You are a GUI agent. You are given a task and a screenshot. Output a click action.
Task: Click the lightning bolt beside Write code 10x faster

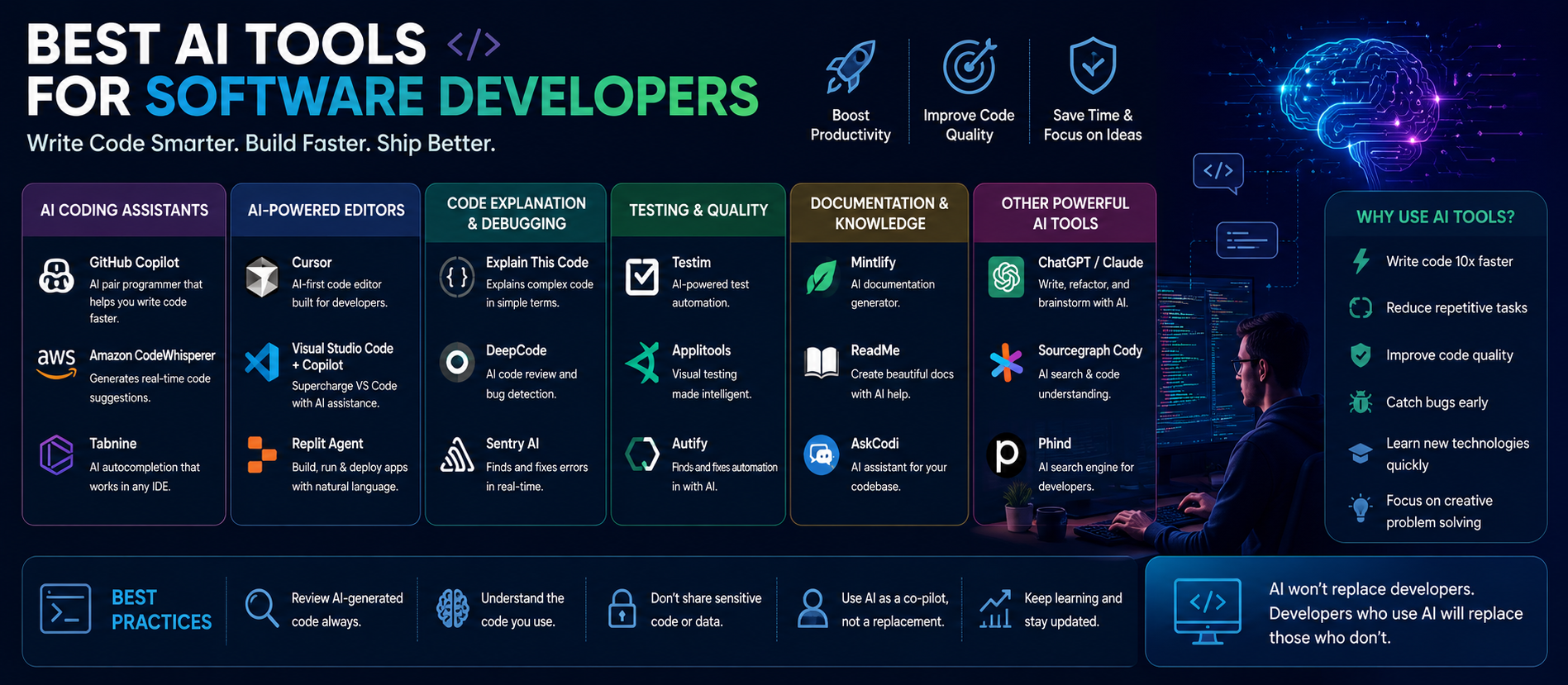pos(1361,261)
